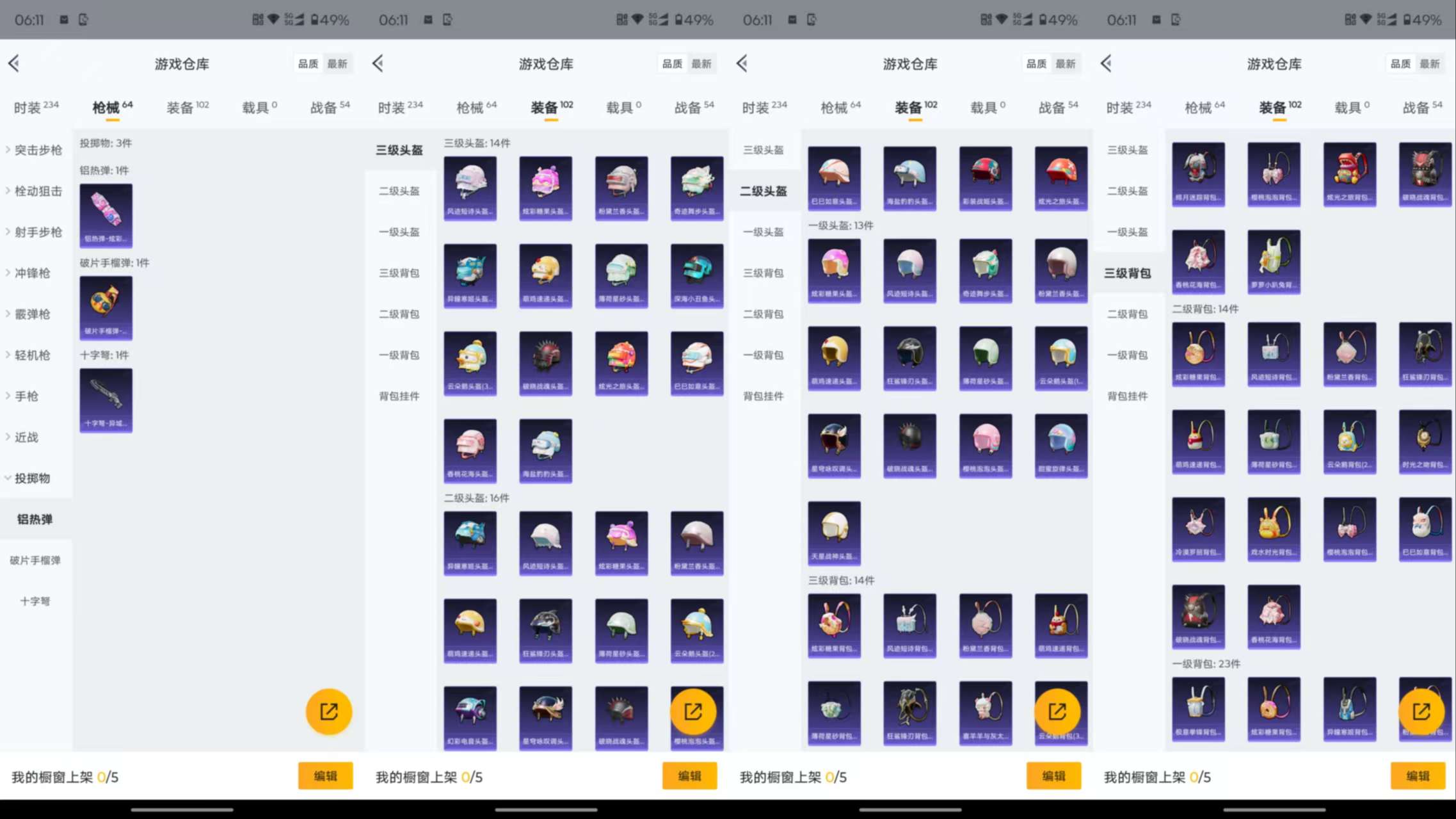This screenshot has height=819, width=1456.
Task: Select the 风迹短诗头盔 level-3 helmet
Action: point(470,187)
